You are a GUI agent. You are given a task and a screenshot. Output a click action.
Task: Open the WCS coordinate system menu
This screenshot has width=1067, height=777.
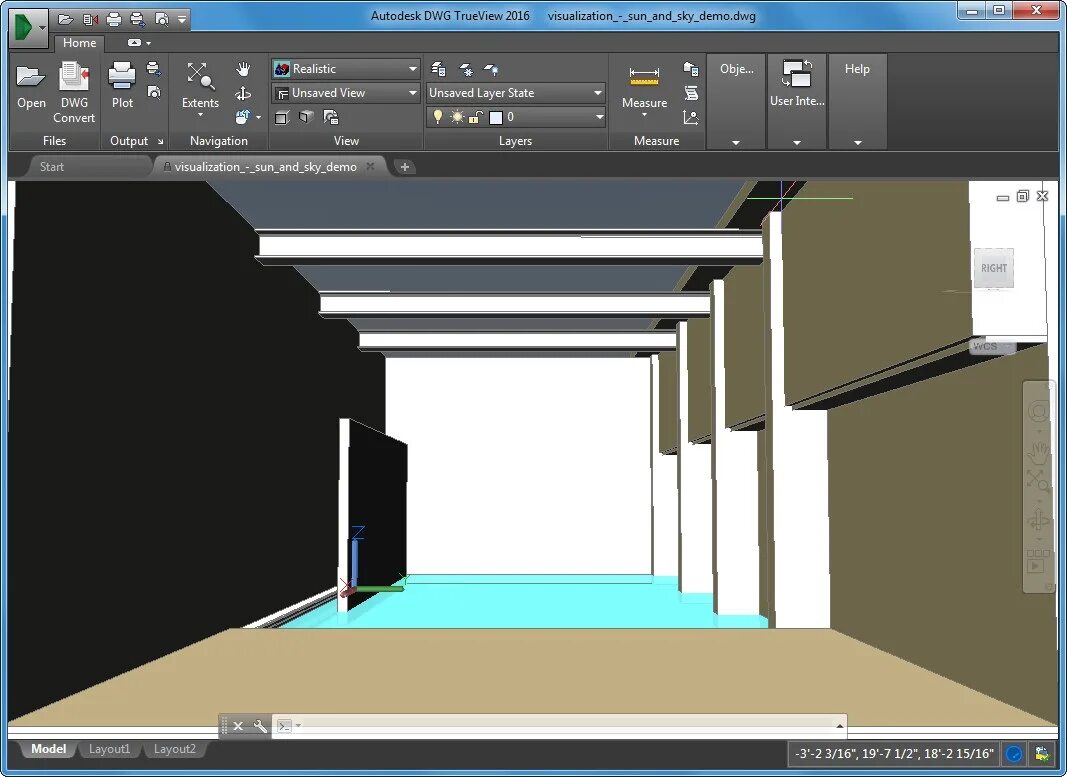[x=991, y=346]
